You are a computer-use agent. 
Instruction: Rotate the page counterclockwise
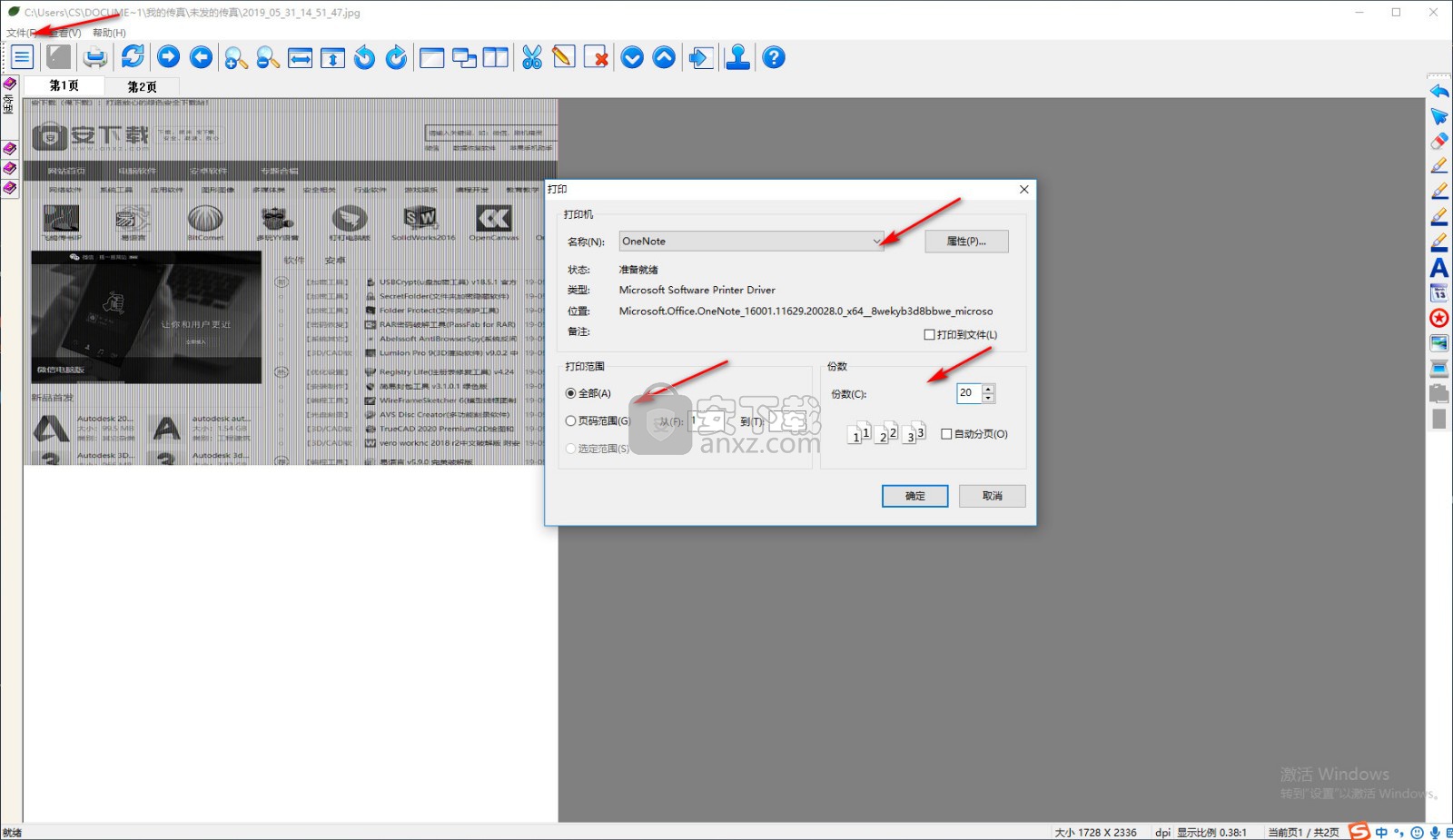[x=364, y=57]
